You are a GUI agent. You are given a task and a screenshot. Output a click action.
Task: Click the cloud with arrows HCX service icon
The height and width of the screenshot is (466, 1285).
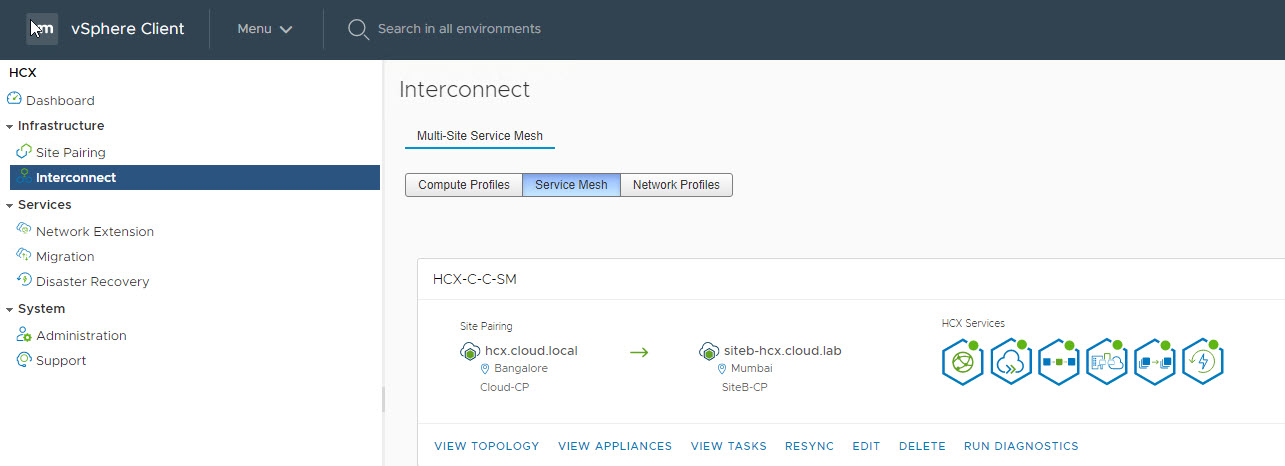click(x=1011, y=362)
